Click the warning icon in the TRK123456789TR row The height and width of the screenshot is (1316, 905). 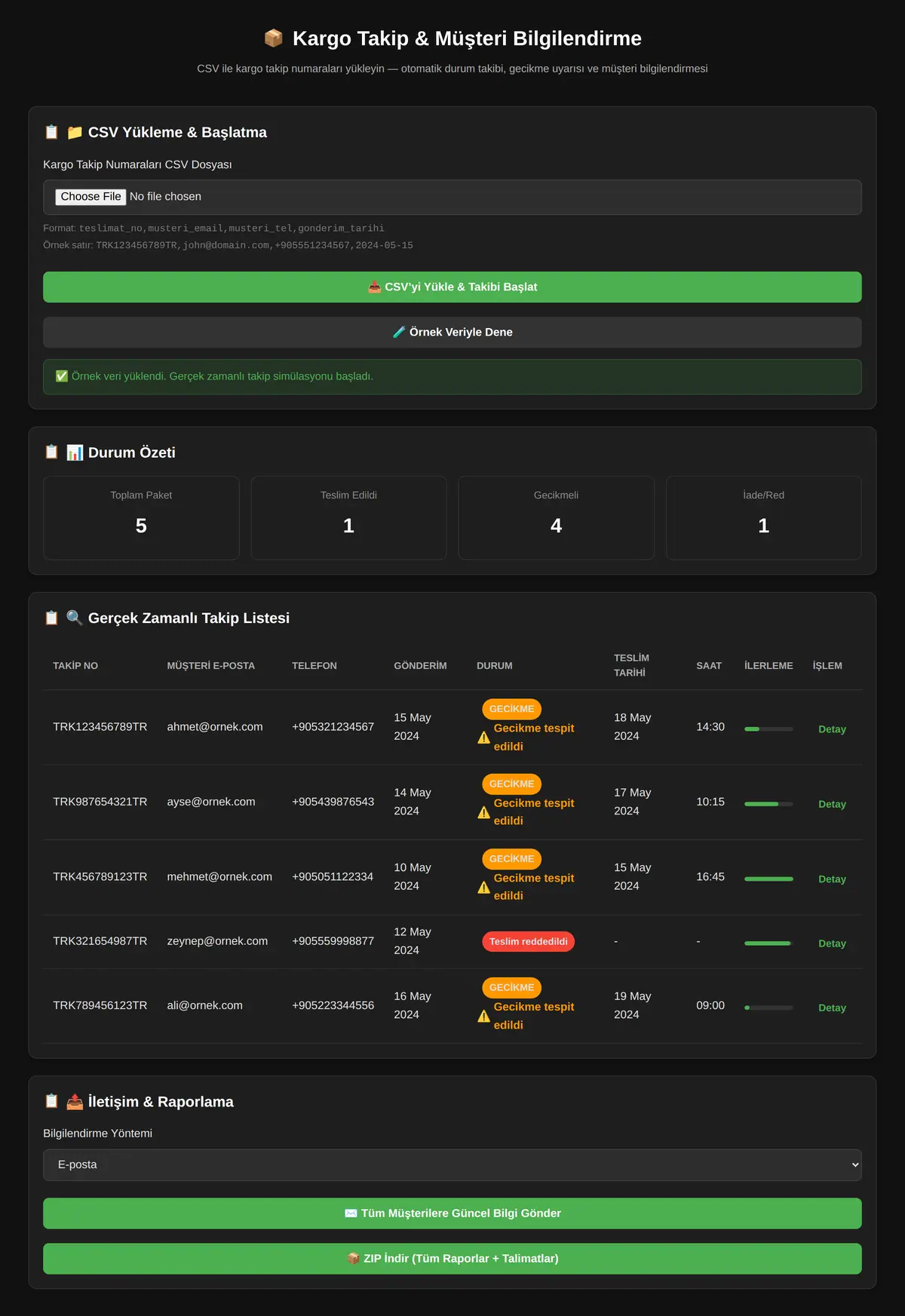[x=484, y=738]
